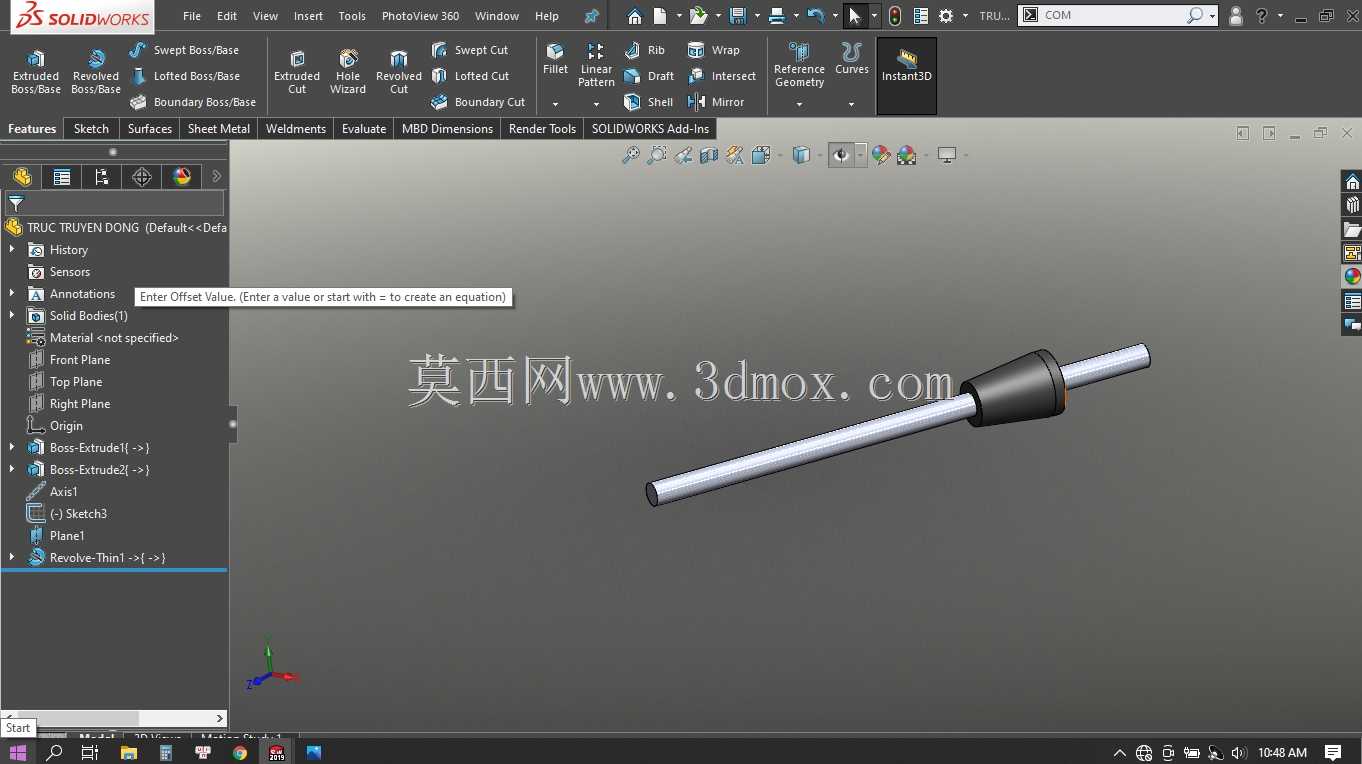
Task: Expand the Annotations folder
Action: [12, 294]
